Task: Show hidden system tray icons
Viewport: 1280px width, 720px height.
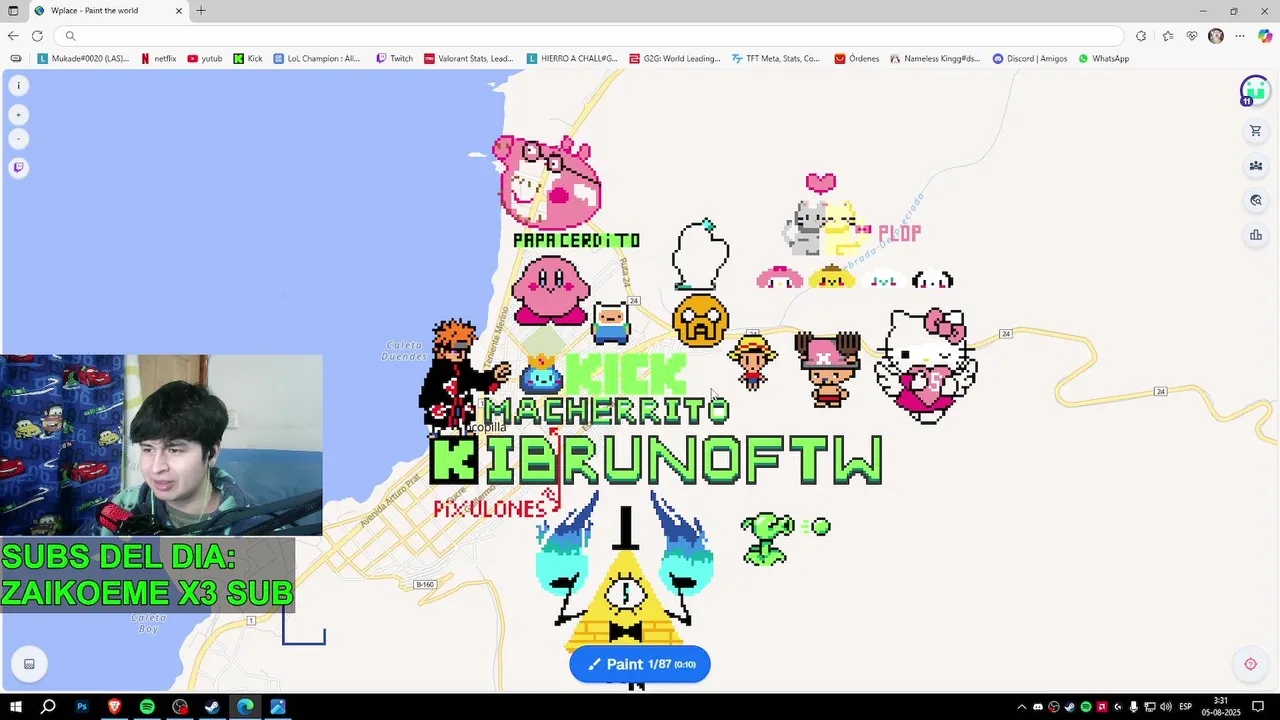Action: pos(1021,707)
